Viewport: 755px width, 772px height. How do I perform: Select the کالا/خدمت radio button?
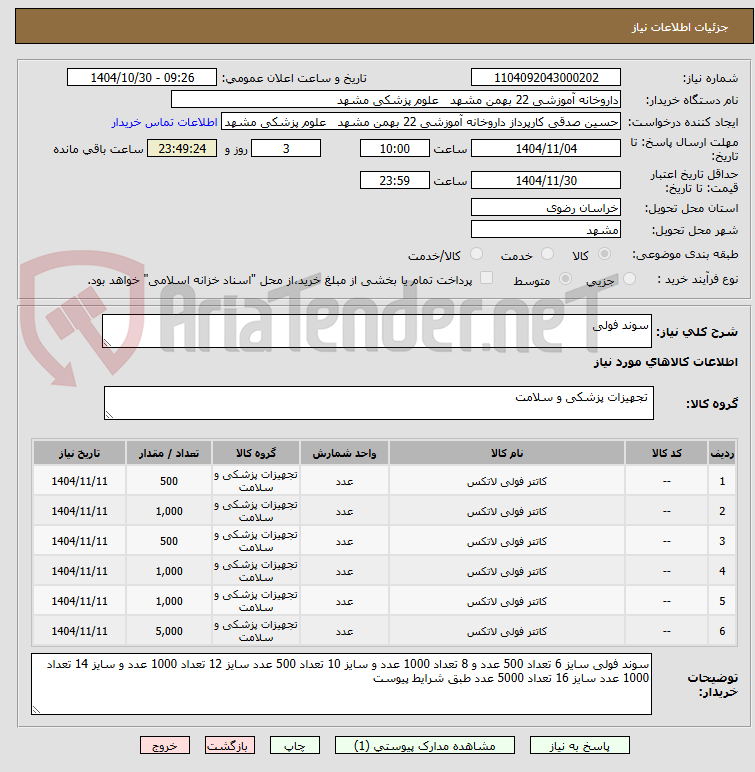pyautogui.click(x=476, y=254)
